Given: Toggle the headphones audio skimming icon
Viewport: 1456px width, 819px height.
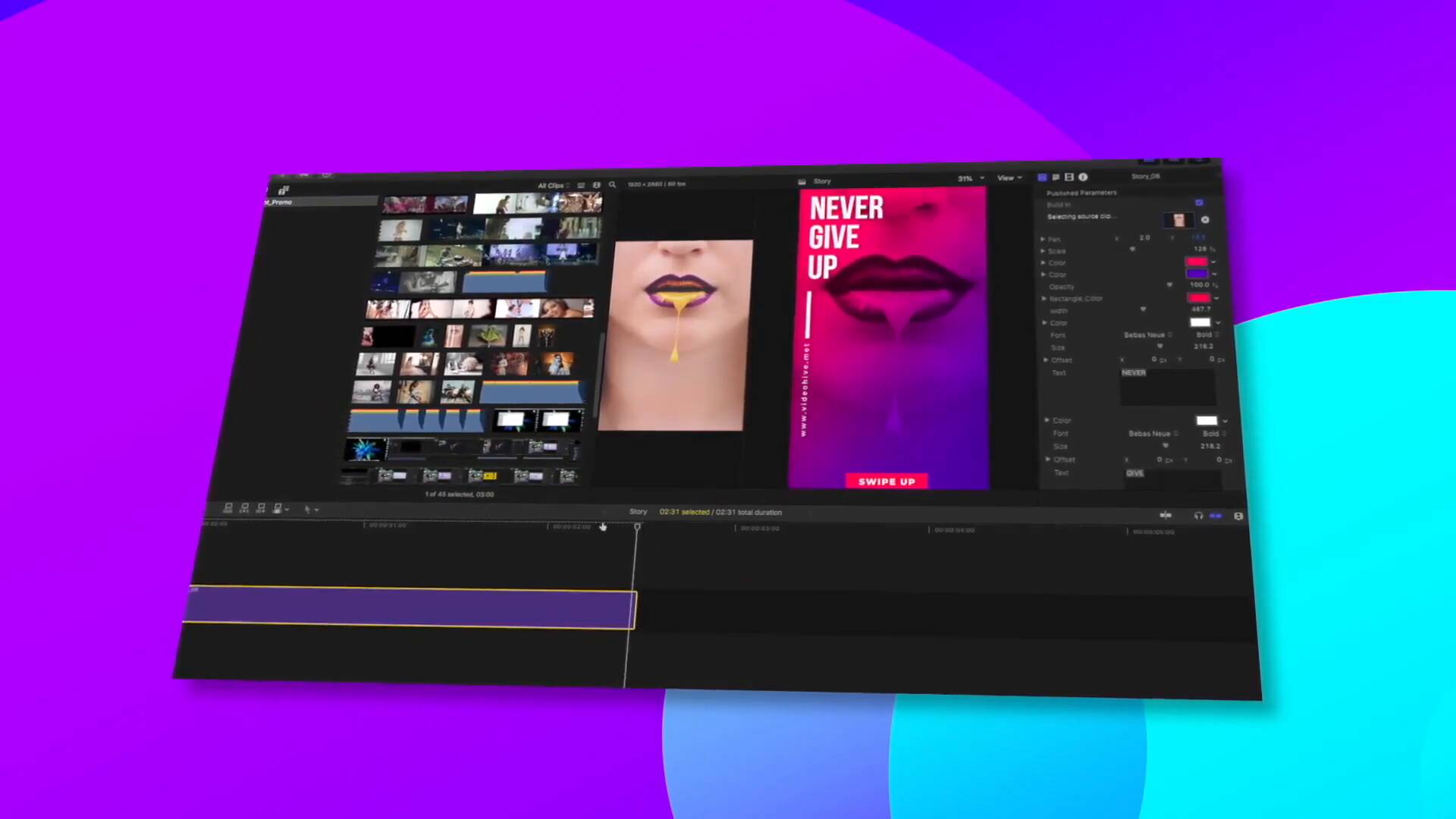Looking at the screenshot, I should [x=1198, y=516].
